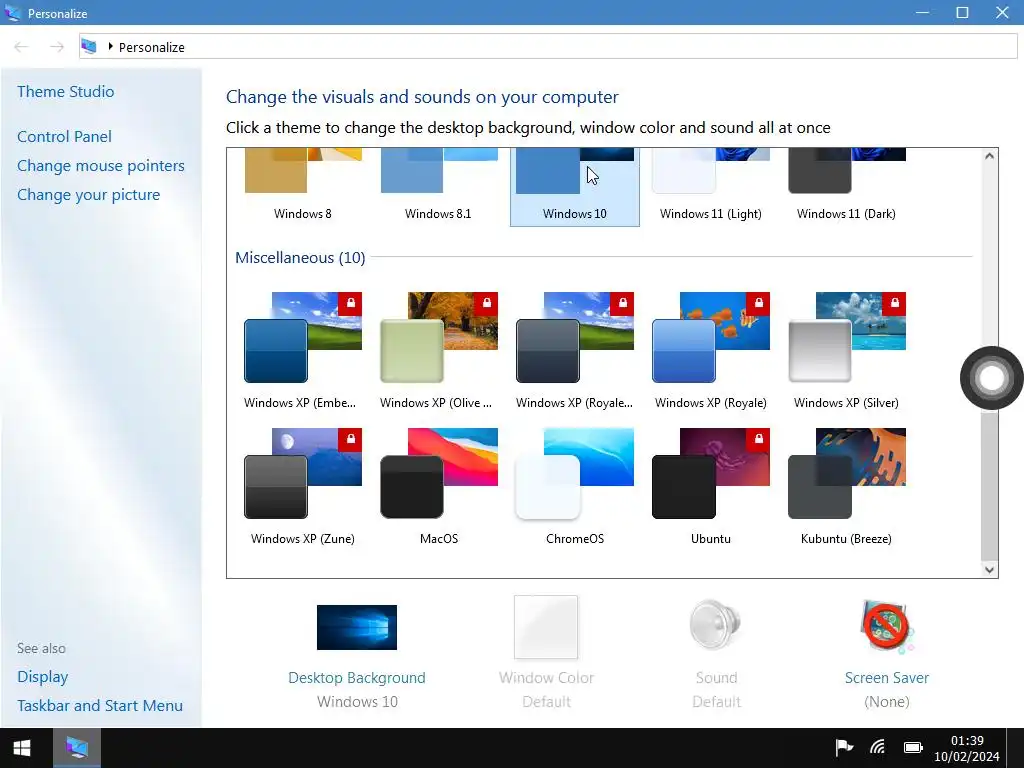Click the red lock badge on Windows XP (Royale)
The height and width of the screenshot is (768, 1024).
click(x=758, y=304)
